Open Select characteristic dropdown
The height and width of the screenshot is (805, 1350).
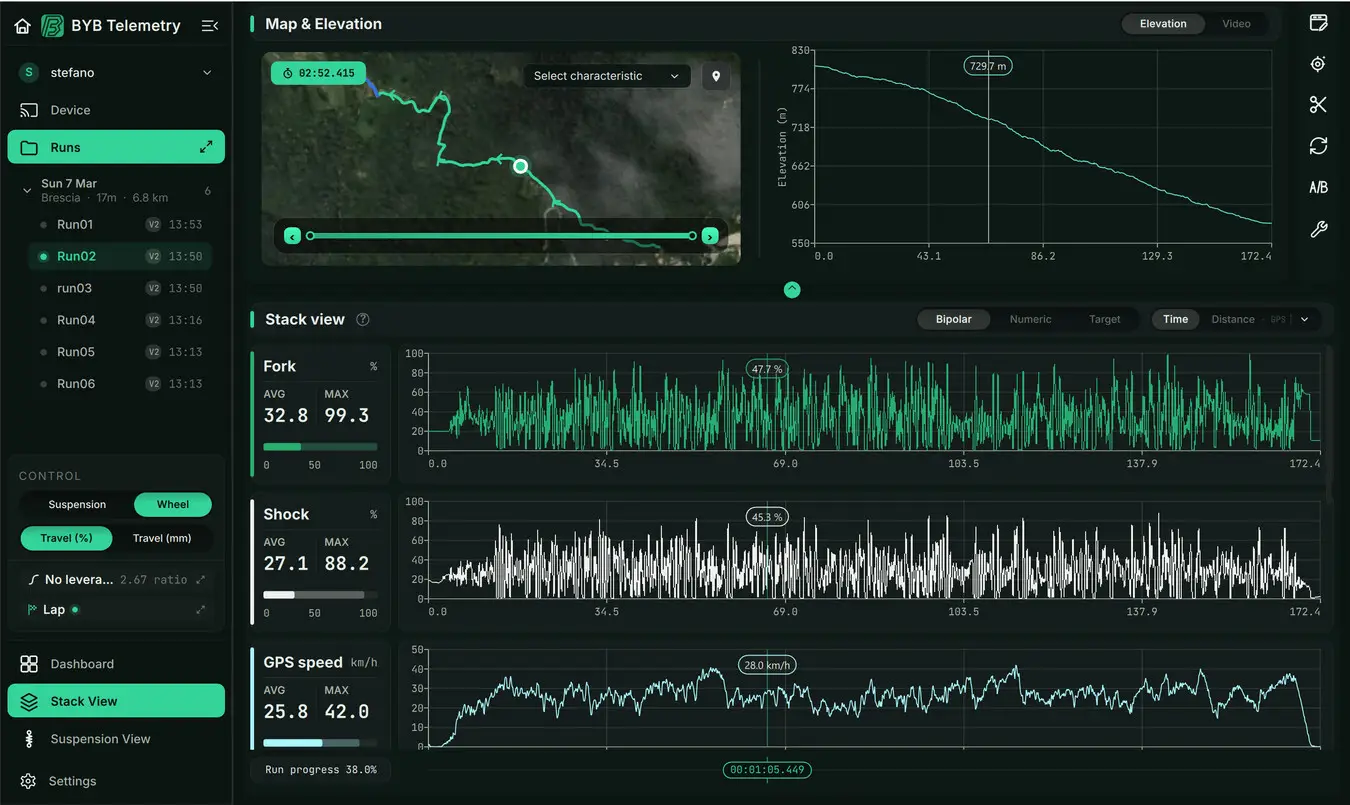(607, 76)
